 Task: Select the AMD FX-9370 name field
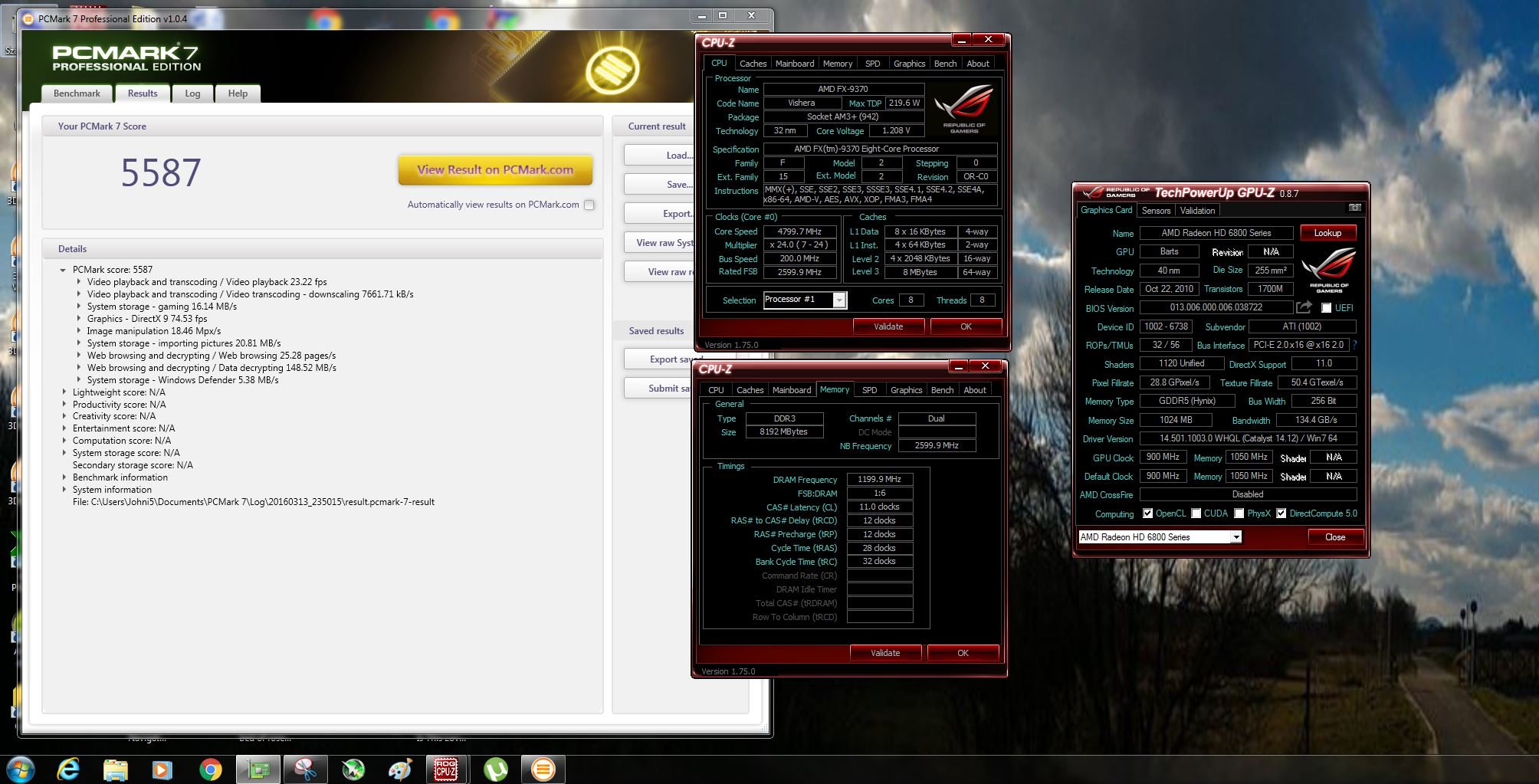[844, 89]
